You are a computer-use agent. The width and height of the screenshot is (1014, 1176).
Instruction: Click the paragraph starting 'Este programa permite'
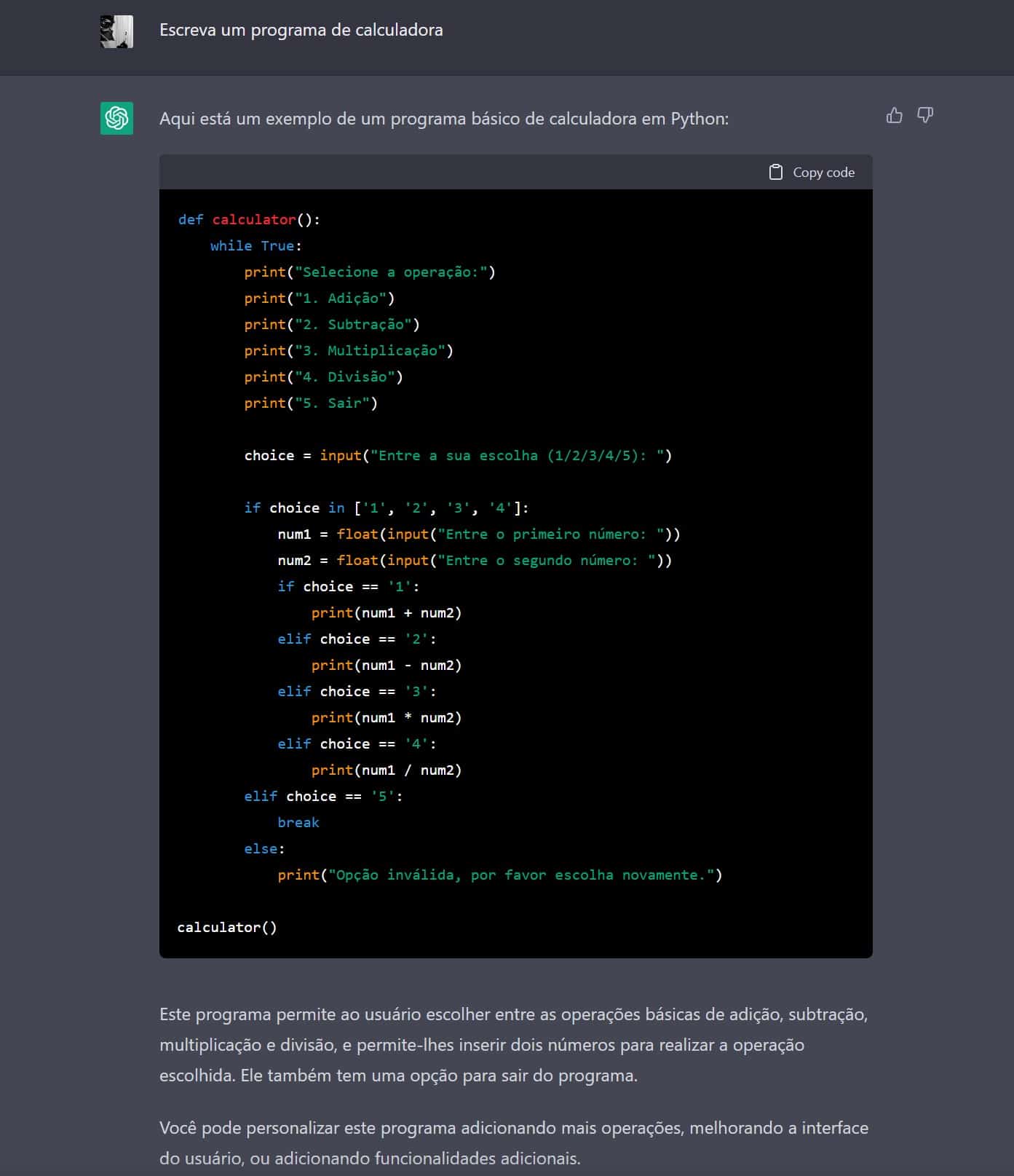coord(513,1045)
